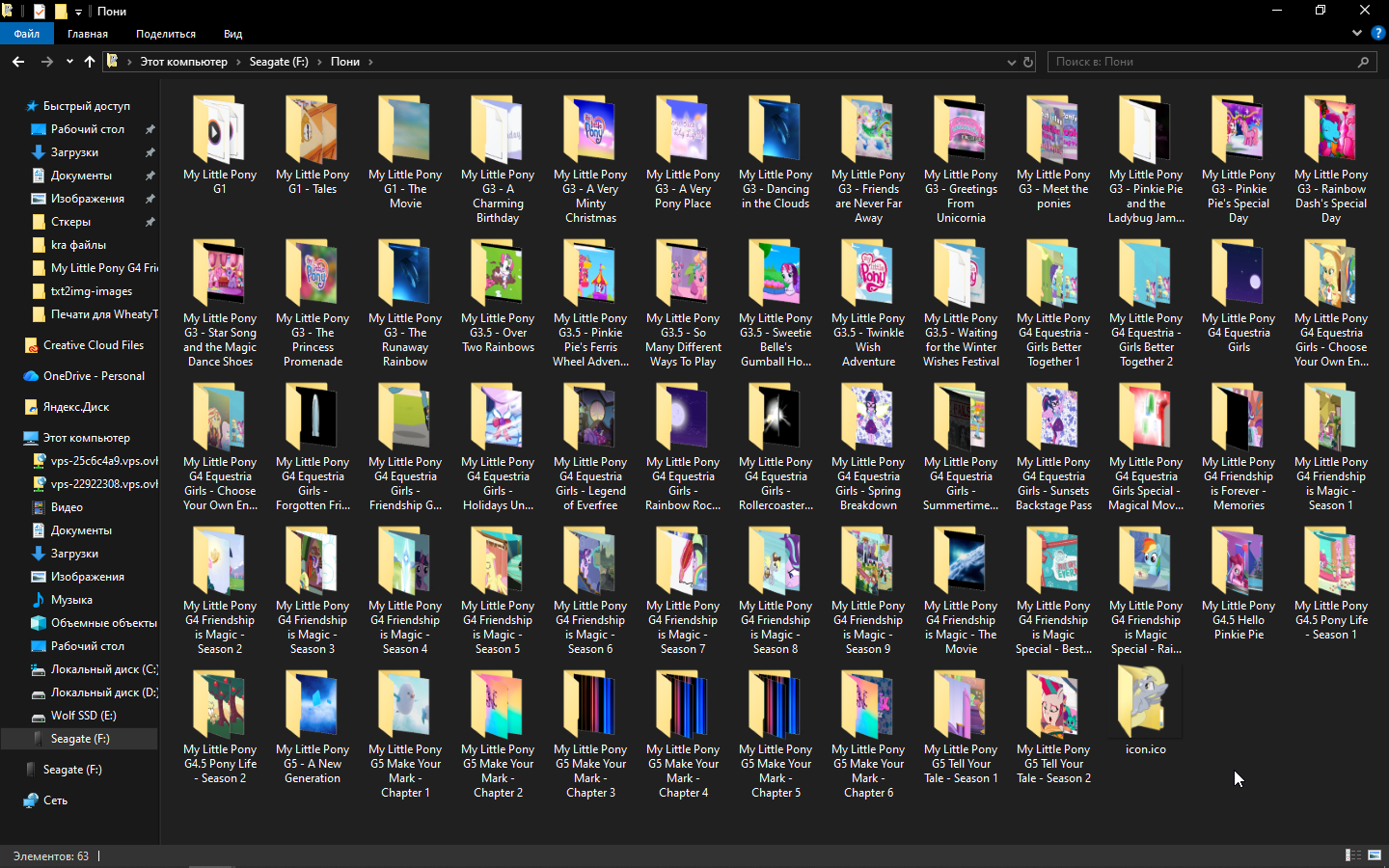Select G3 - A Very Minty Christmas folder

pos(590,159)
